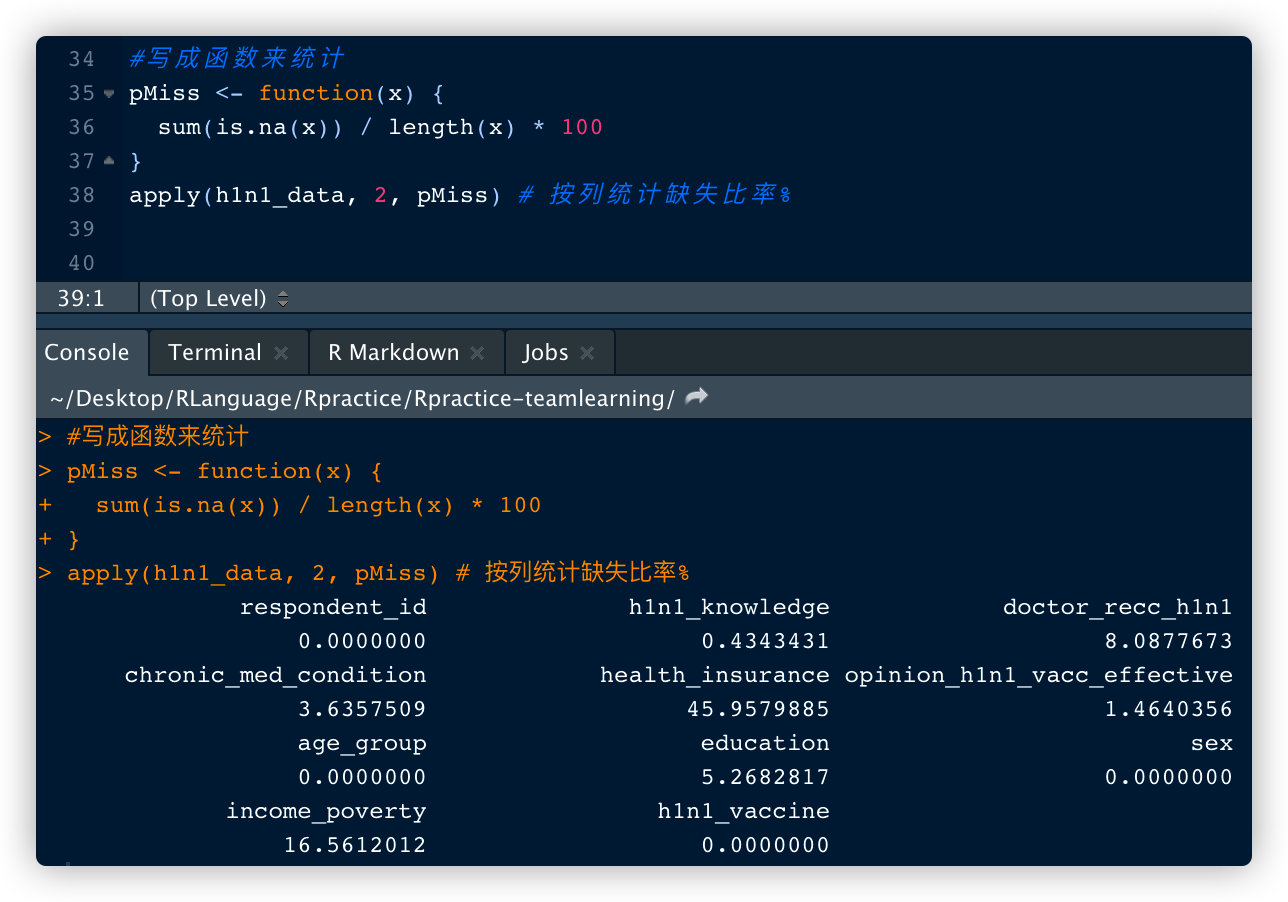Click the comment on editor line 38

point(655,195)
